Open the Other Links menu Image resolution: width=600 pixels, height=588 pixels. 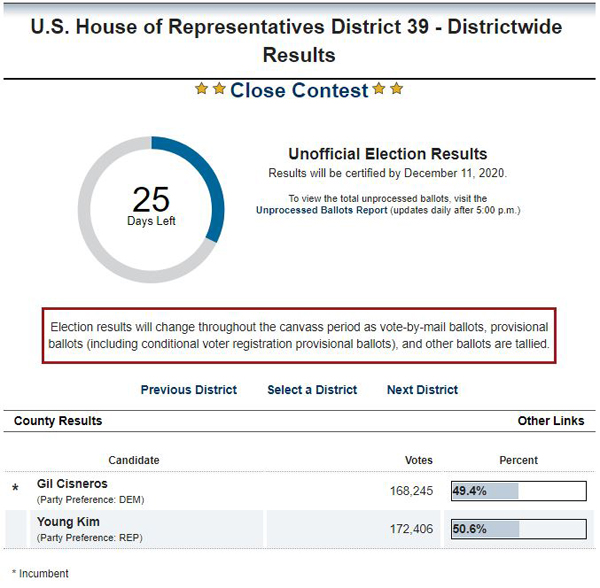click(551, 421)
